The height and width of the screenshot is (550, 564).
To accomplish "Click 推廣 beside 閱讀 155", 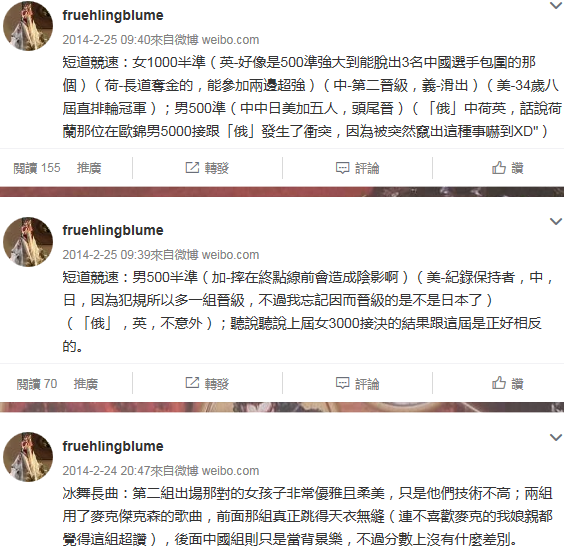I will click(89, 168).
